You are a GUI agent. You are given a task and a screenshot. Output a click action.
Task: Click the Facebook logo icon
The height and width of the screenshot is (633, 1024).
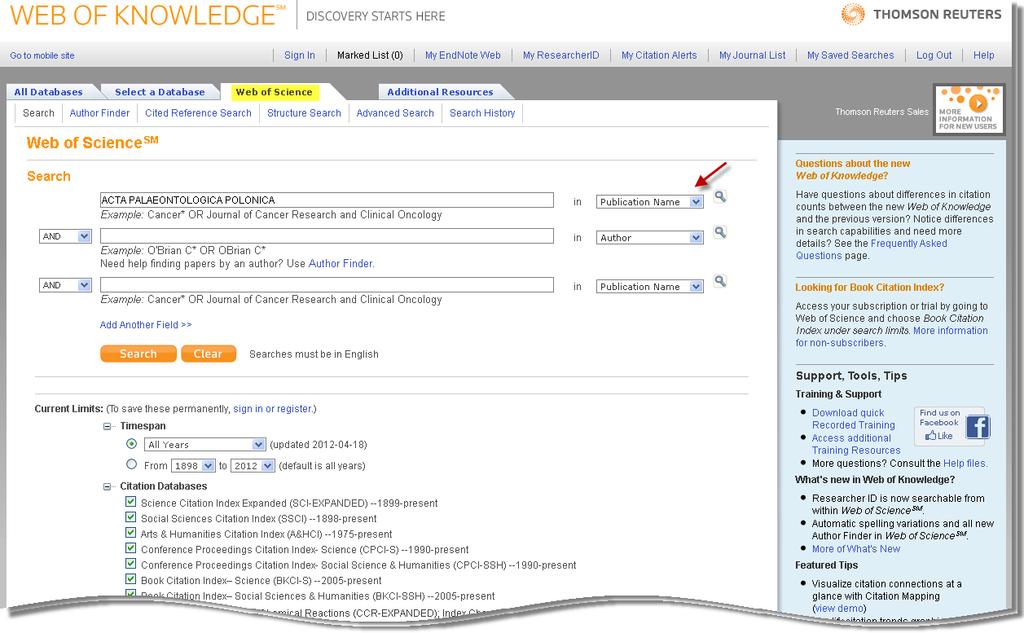tap(978, 427)
